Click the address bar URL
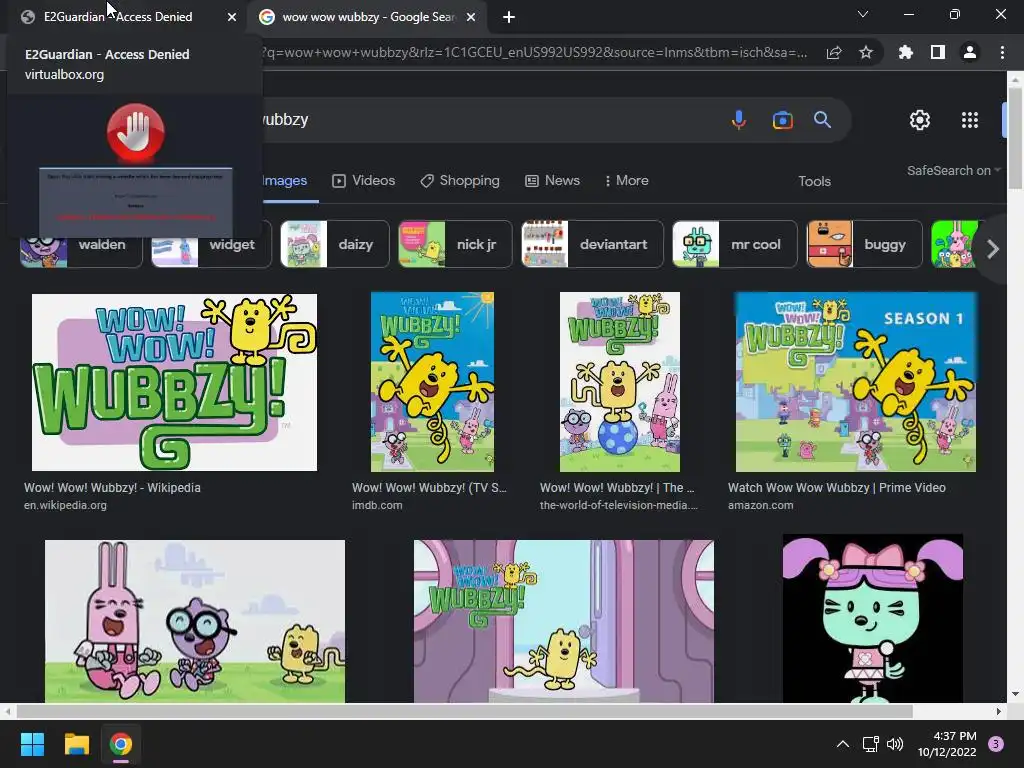Image resolution: width=1024 pixels, height=768 pixels. pyautogui.click(x=536, y=52)
